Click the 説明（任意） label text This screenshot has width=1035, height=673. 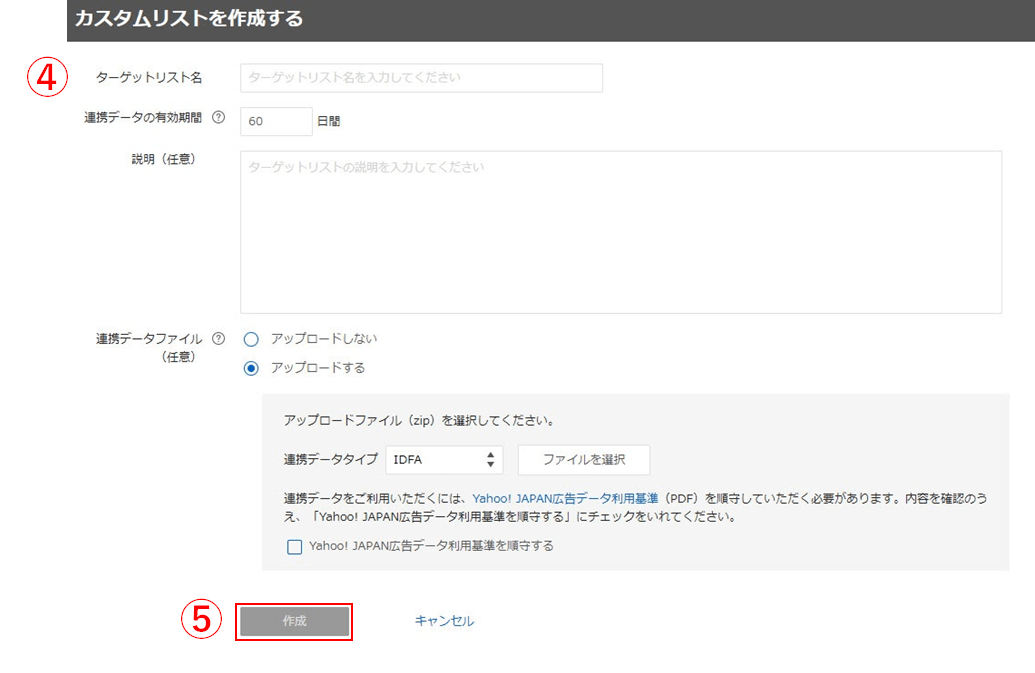[156, 160]
